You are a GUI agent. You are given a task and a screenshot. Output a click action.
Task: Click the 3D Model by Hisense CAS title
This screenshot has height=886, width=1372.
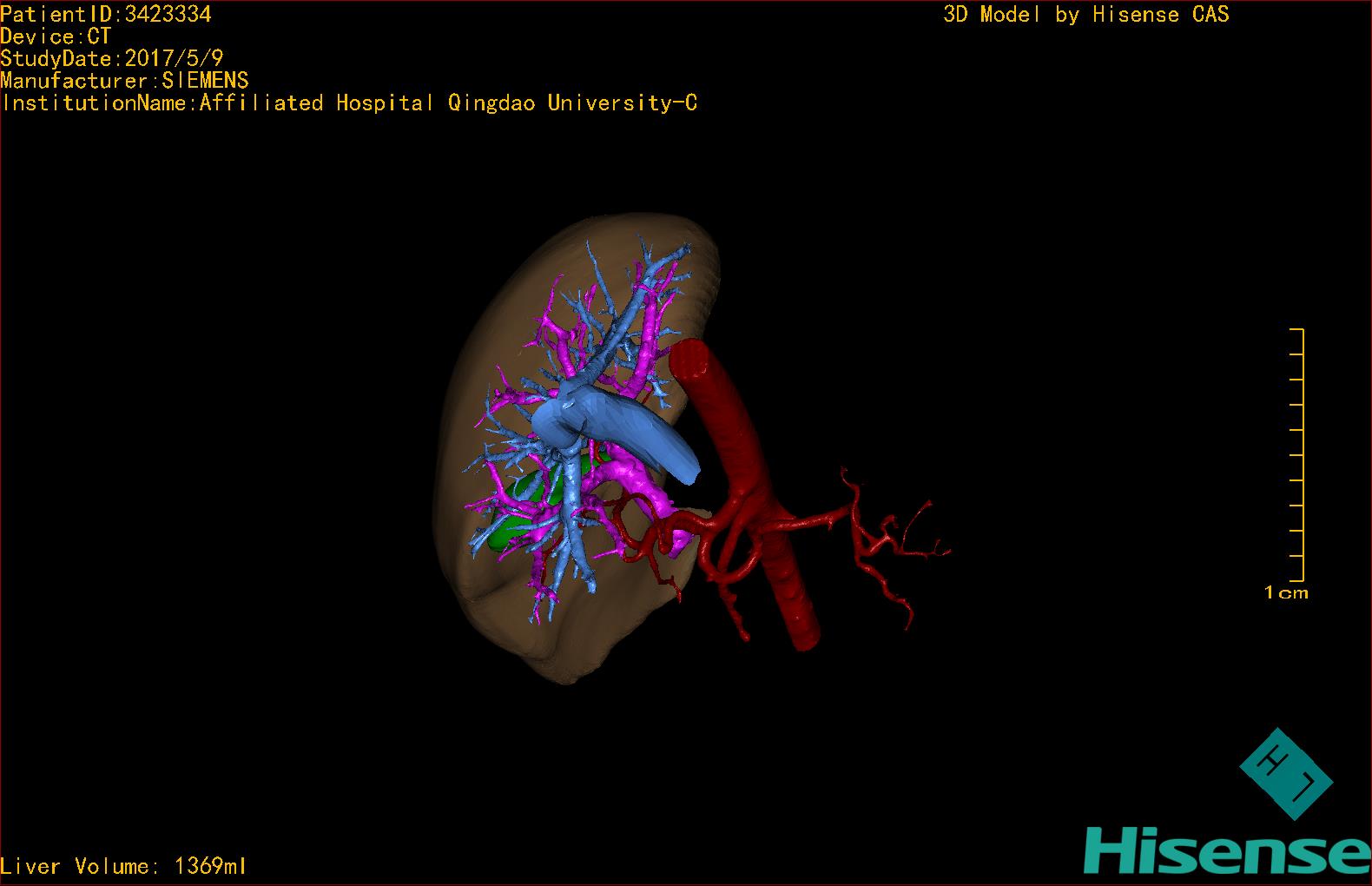pyautogui.click(x=1086, y=14)
